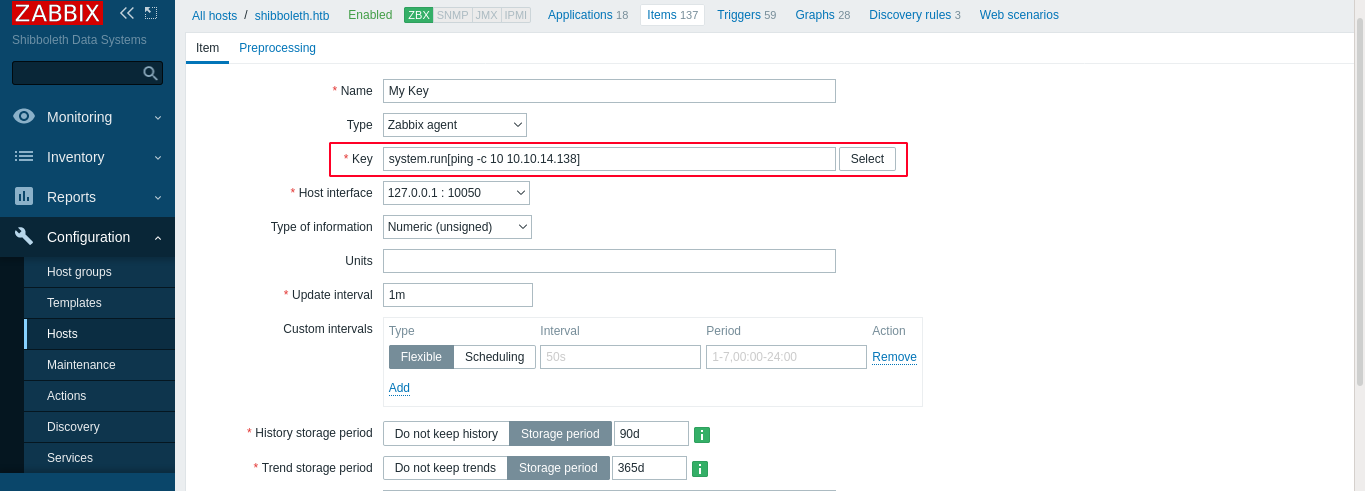1365x491 pixels.
Task: Select Scheduling custom interval type
Action: click(494, 357)
